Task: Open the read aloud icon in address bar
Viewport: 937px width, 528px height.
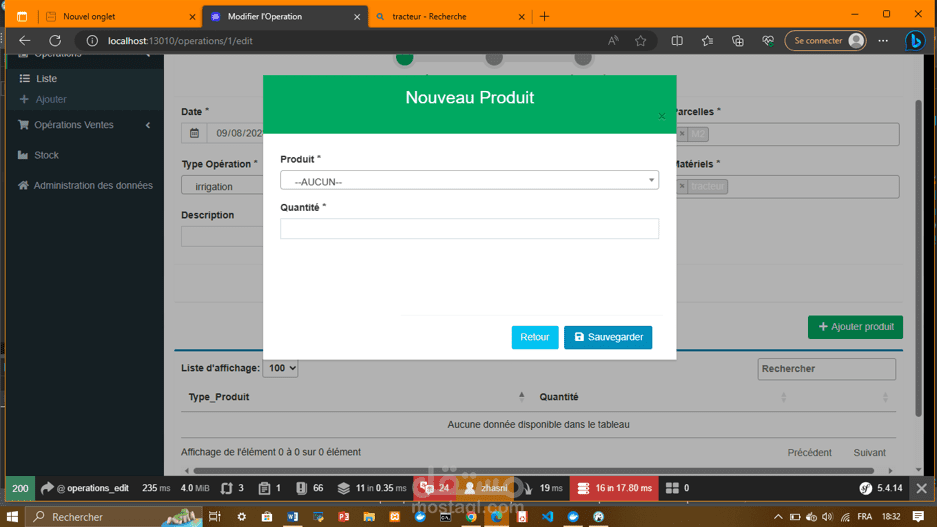Action: pos(613,41)
